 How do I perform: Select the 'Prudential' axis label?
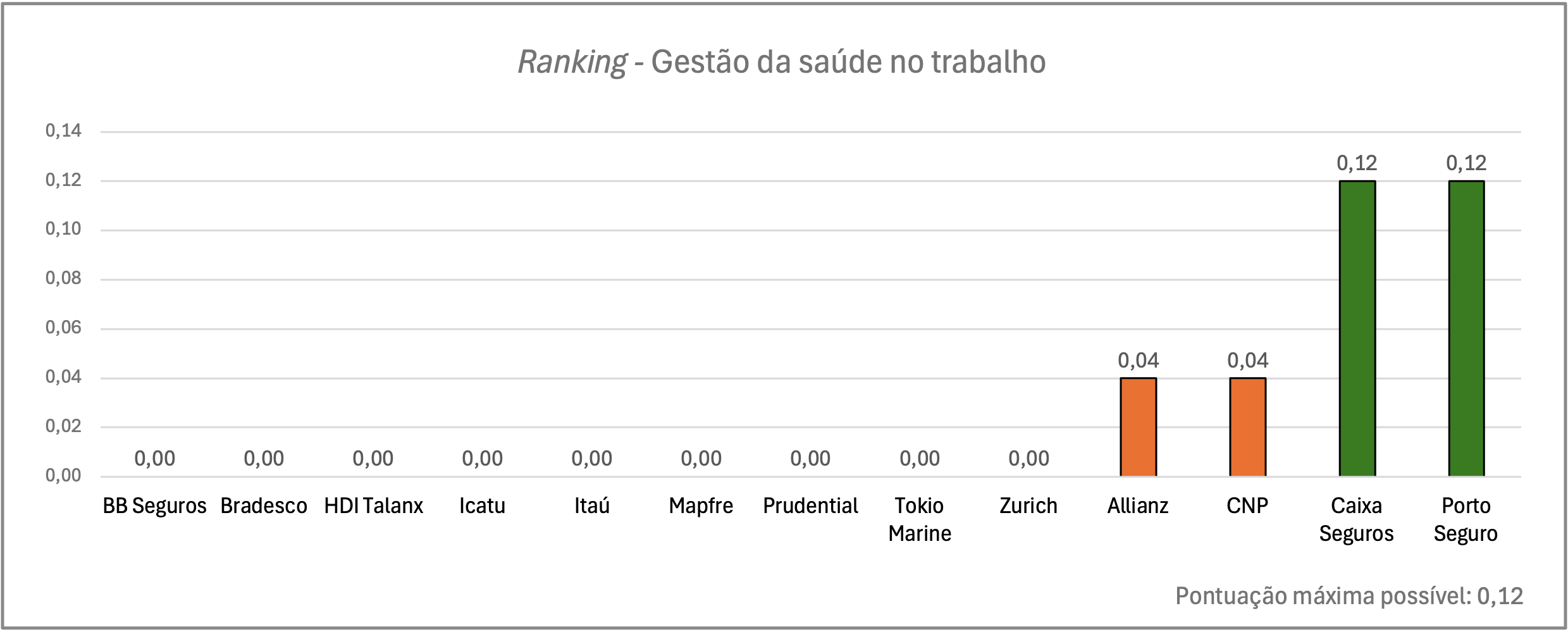tap(810, 506)
